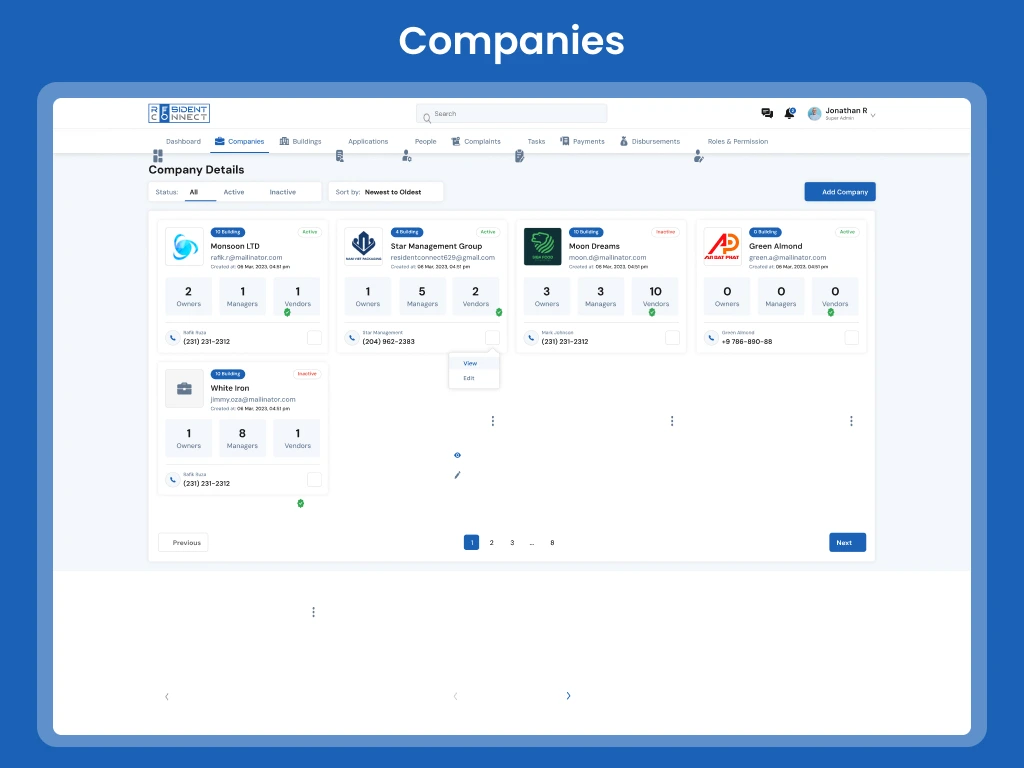The height and width of the screenshot is (768, 1024).
Task: Open the notifications bell icon
Action: coord(789,114)
